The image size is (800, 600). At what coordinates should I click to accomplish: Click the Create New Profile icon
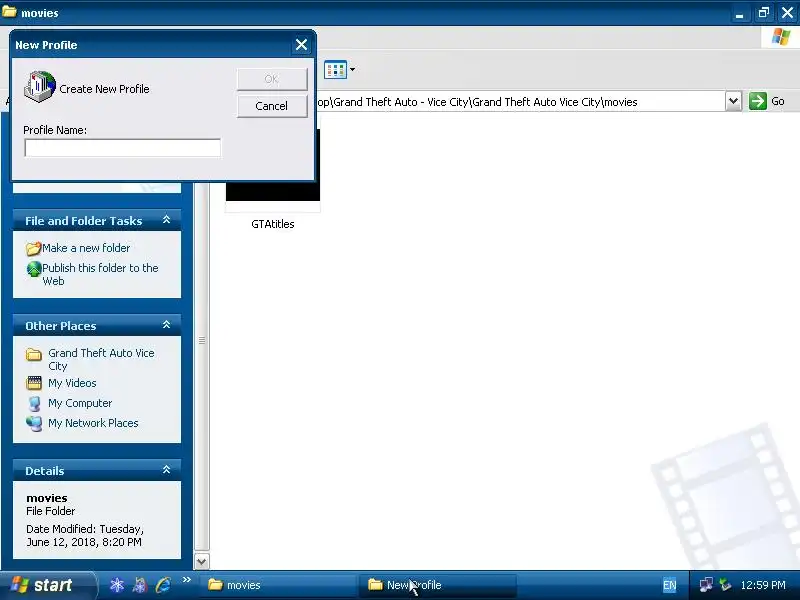tap(40, 87)
